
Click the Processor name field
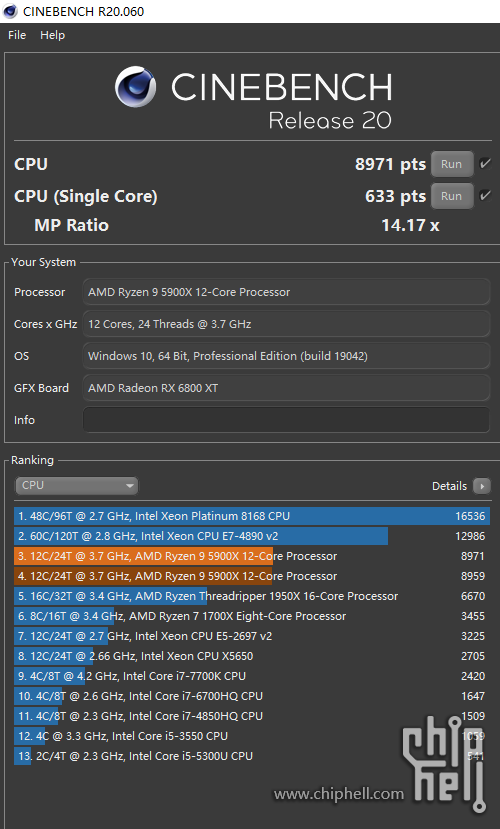click(x=286, y=292)
